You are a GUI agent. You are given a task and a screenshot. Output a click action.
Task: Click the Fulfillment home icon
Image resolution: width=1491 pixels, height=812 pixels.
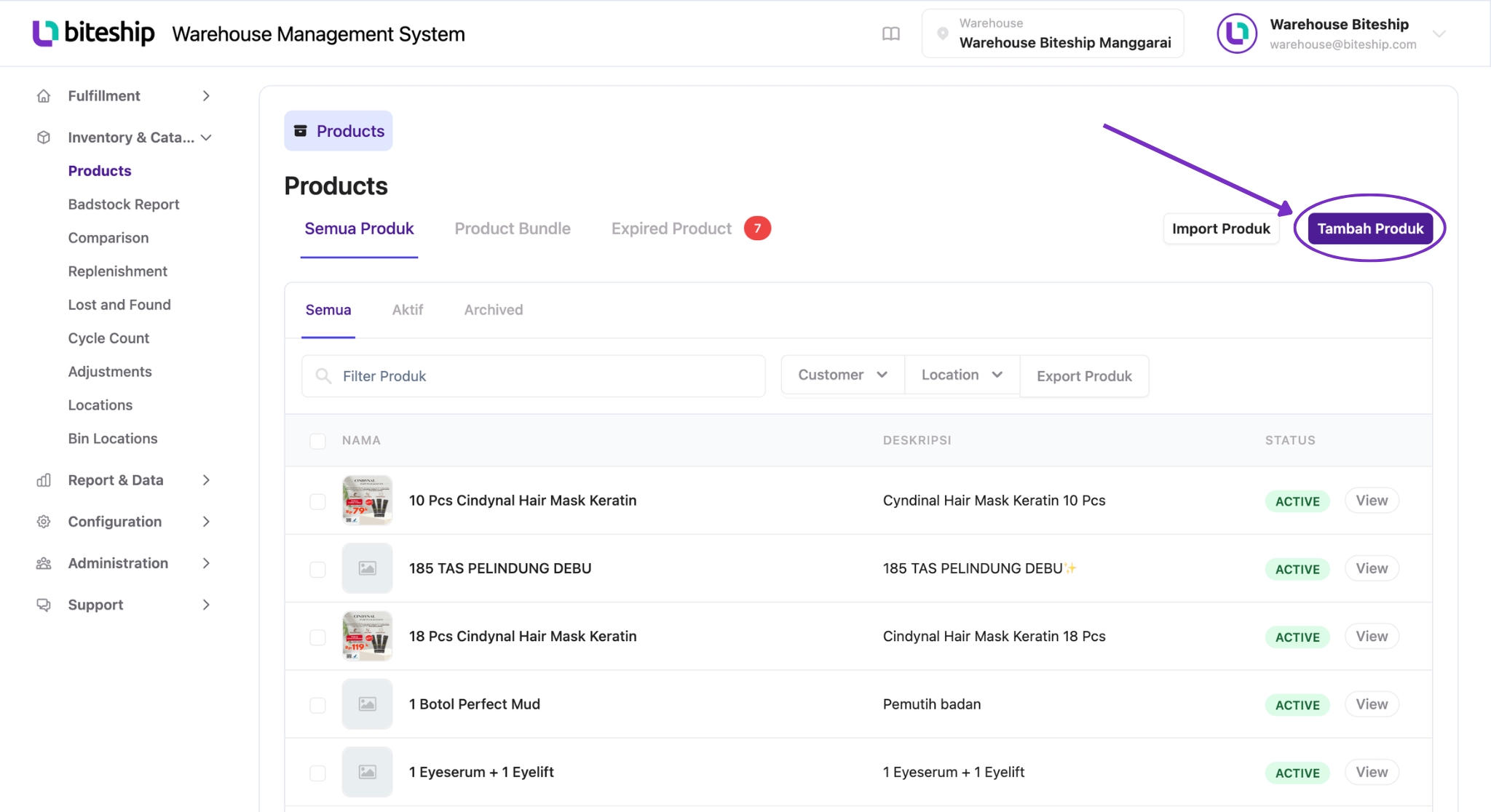pos(44,96)
